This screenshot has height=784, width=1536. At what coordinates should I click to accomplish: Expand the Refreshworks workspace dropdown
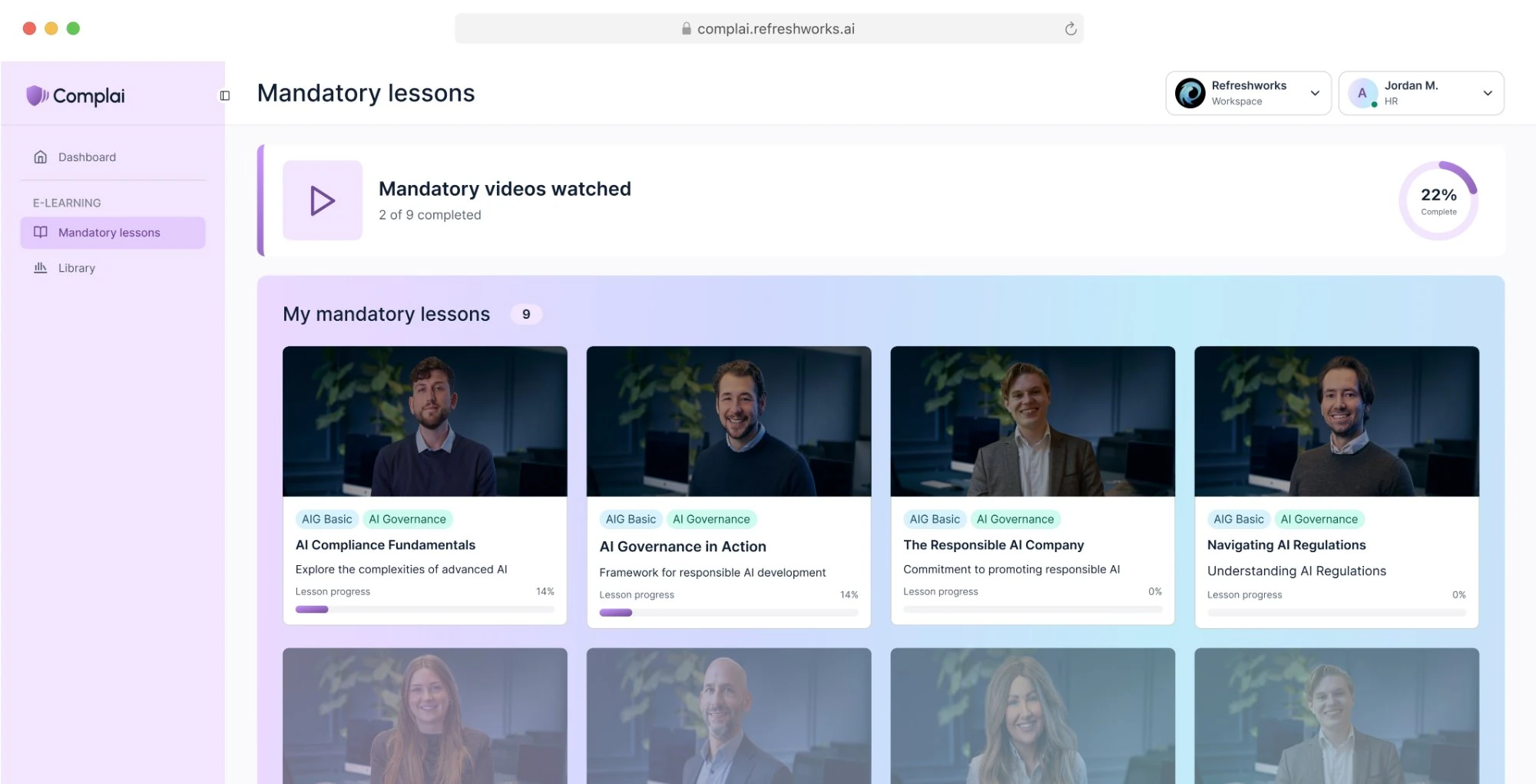point(1315,93)
